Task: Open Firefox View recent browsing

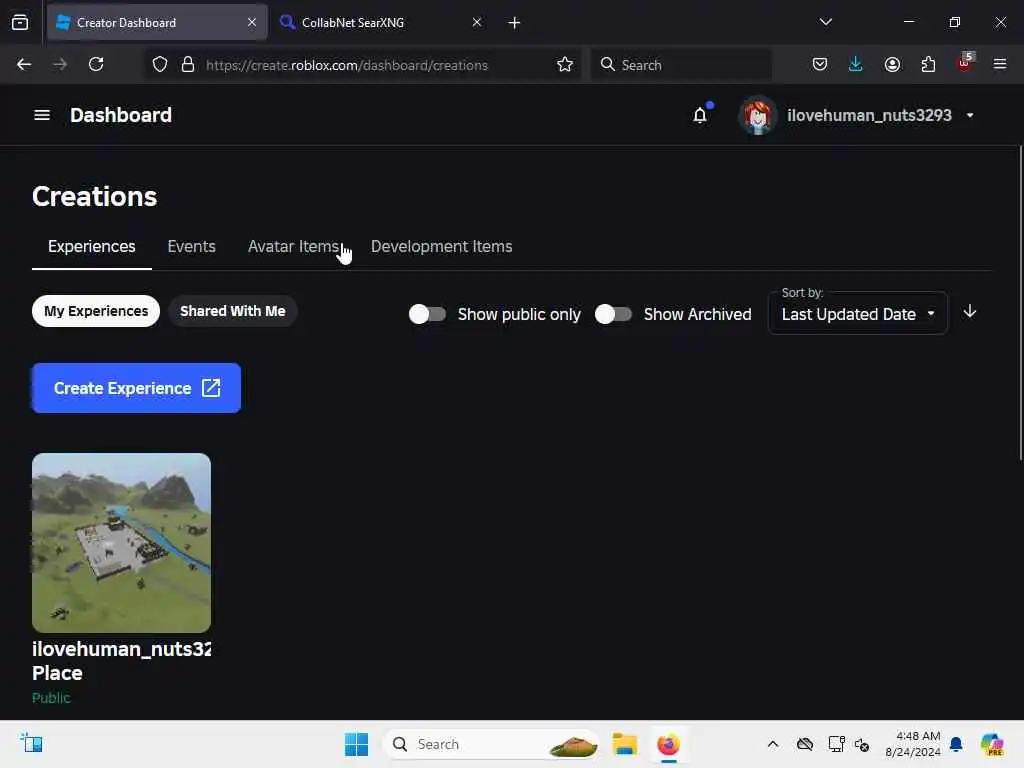Action: 20,22
